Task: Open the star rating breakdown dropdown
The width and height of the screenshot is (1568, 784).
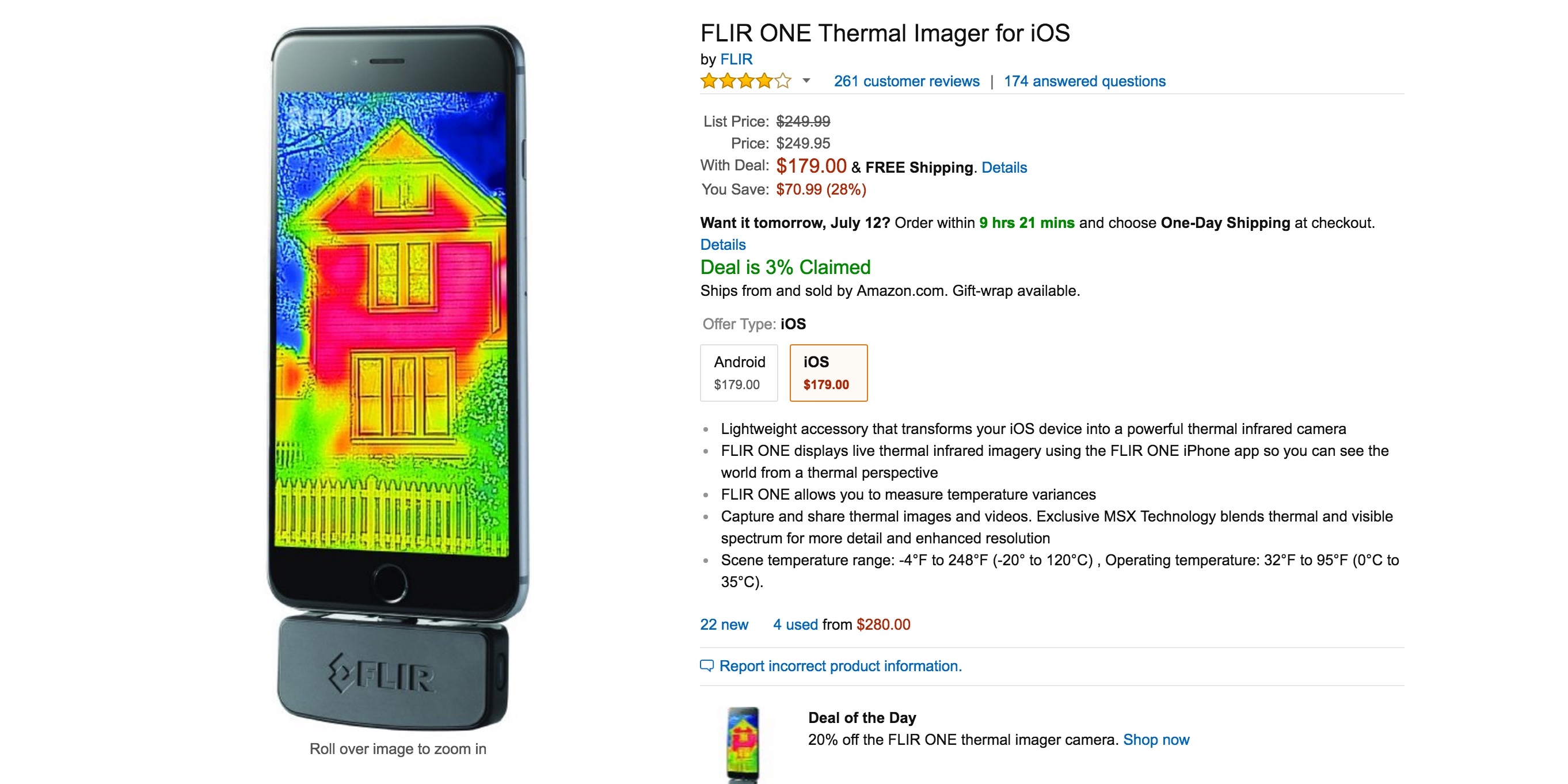Action: pos(806,82)
